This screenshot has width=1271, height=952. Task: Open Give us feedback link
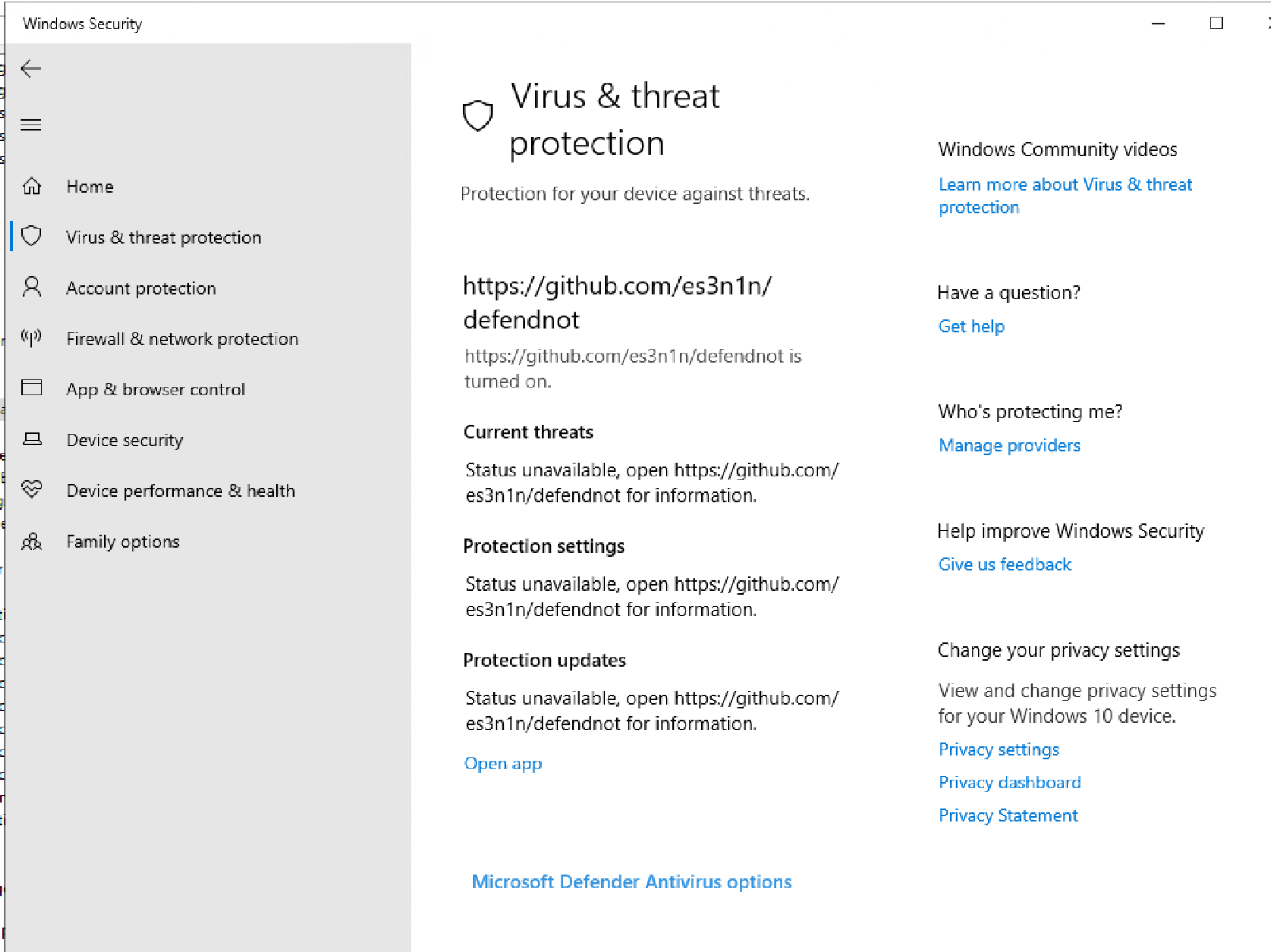[1004, 565]
